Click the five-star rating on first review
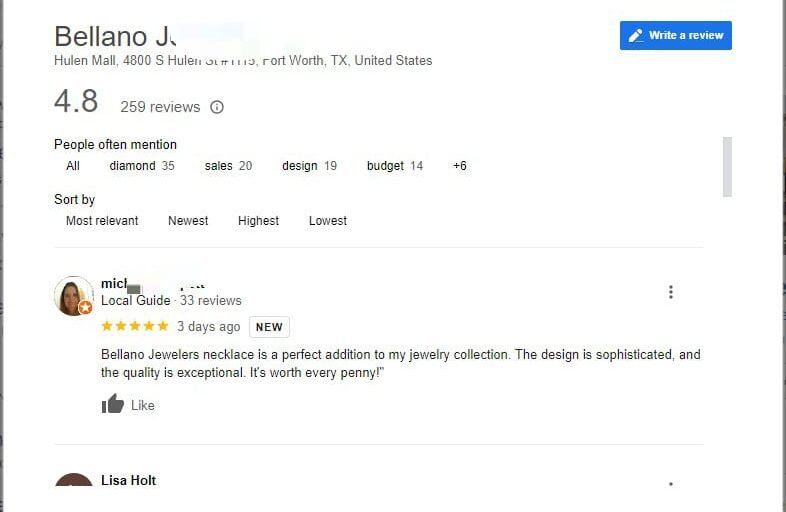Image resolution: width=786 pixels, height=512 pixels. 135,326
